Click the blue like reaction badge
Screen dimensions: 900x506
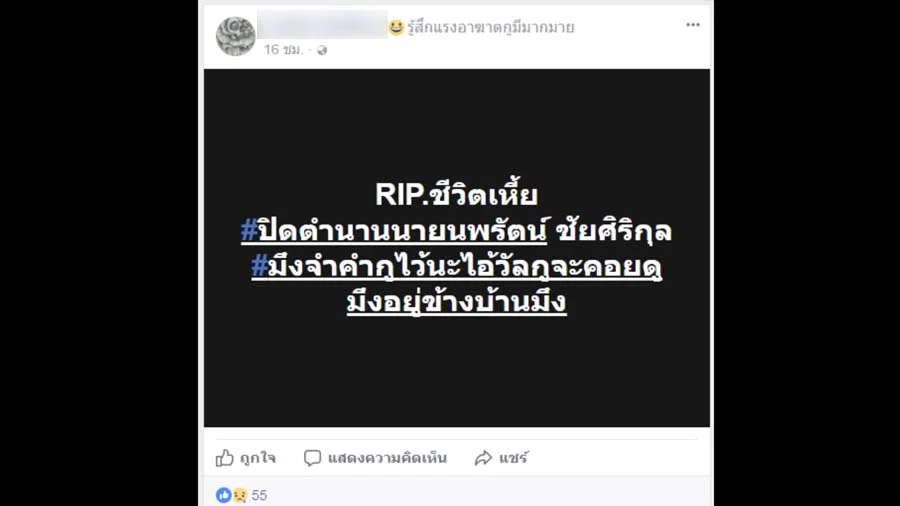[x=223, y=495]
